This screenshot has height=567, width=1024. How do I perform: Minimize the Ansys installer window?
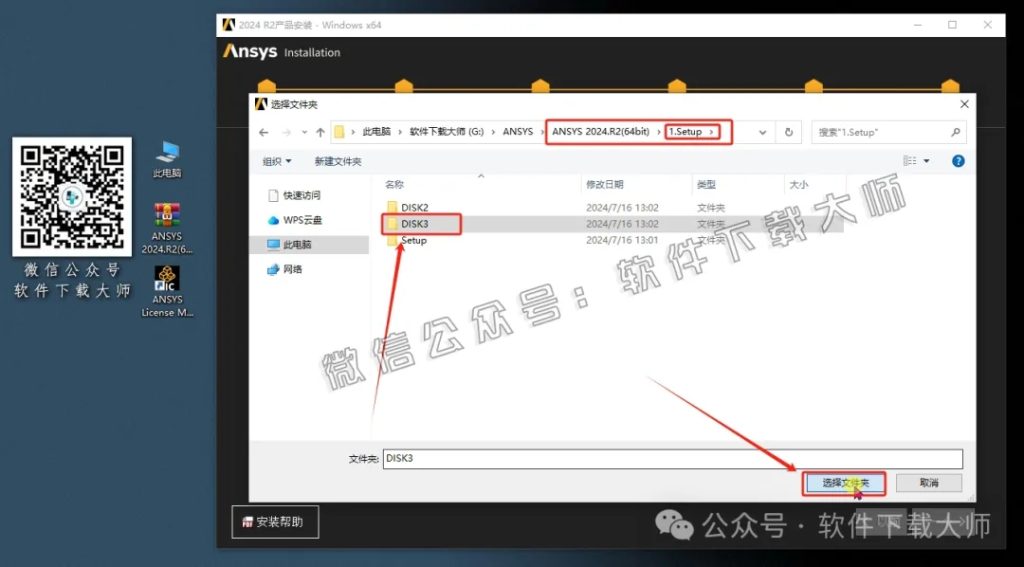coord(918,25)
